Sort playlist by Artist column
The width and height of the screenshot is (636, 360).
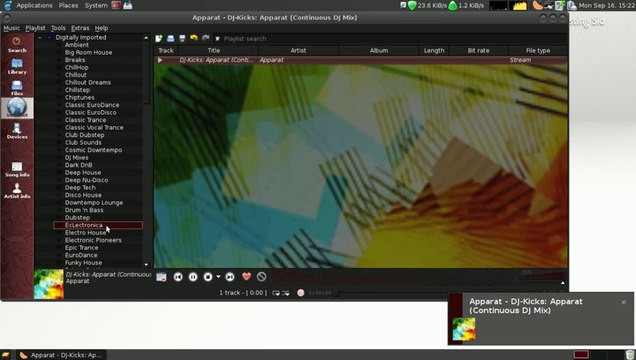[x=298, y=51]
